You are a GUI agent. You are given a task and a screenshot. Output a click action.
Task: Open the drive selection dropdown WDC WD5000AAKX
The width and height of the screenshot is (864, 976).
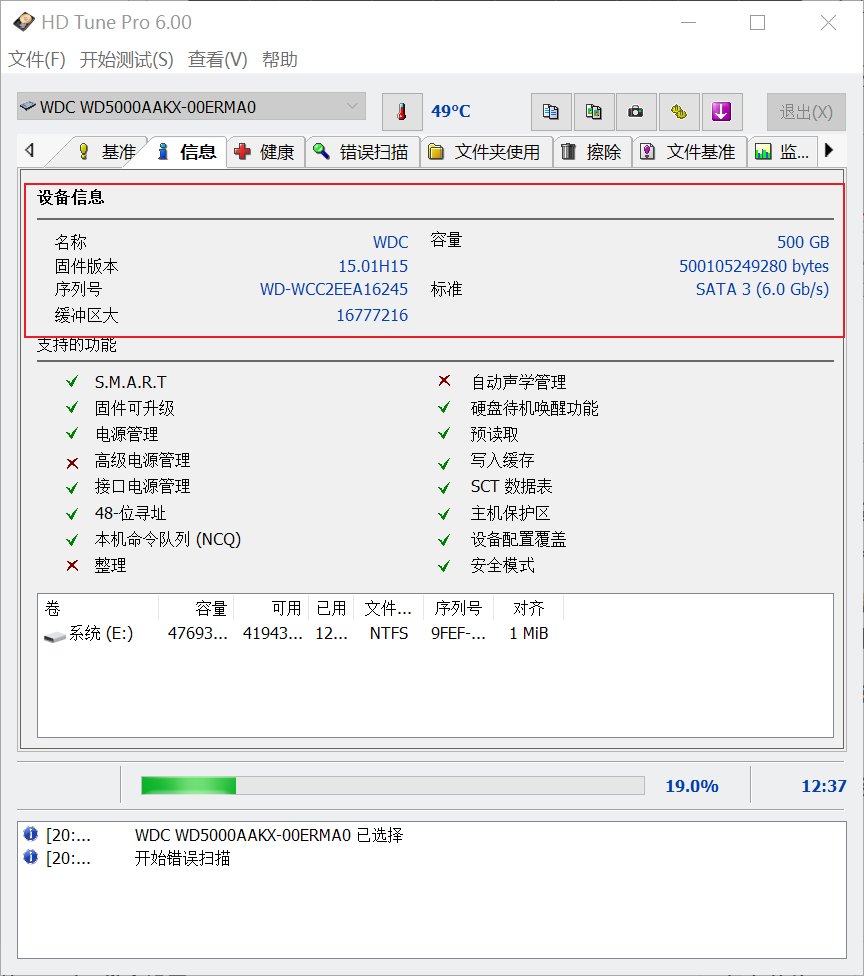191,106
